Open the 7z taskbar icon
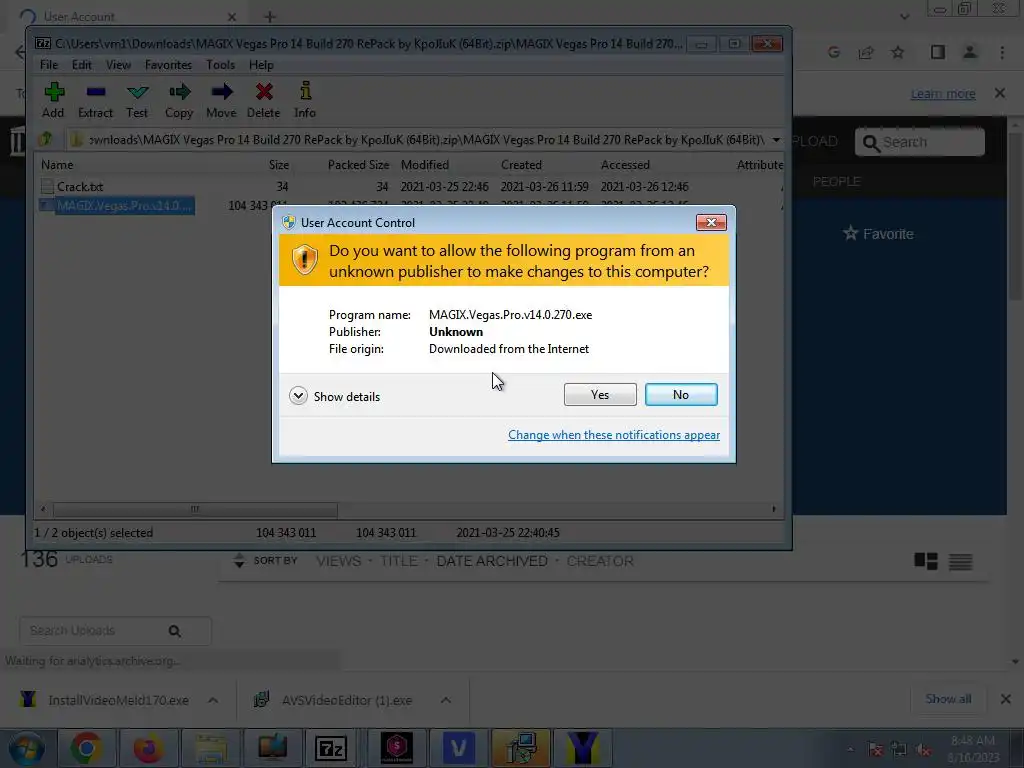The height and width of the screenshot is (768, 1024). 331,748
